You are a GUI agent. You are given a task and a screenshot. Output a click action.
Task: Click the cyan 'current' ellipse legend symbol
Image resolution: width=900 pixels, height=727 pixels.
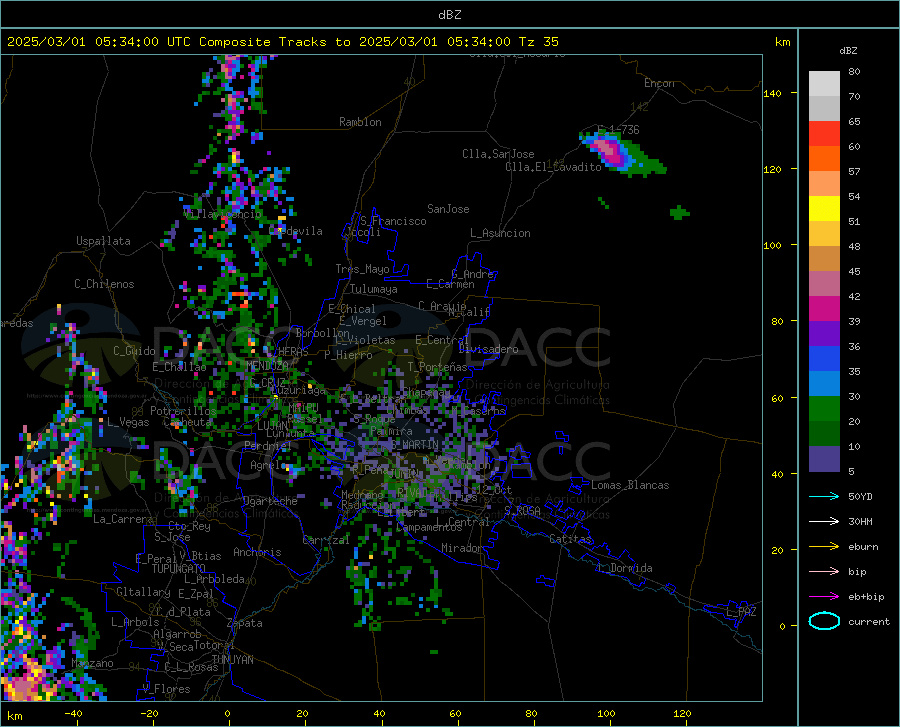tap(824, 621)
